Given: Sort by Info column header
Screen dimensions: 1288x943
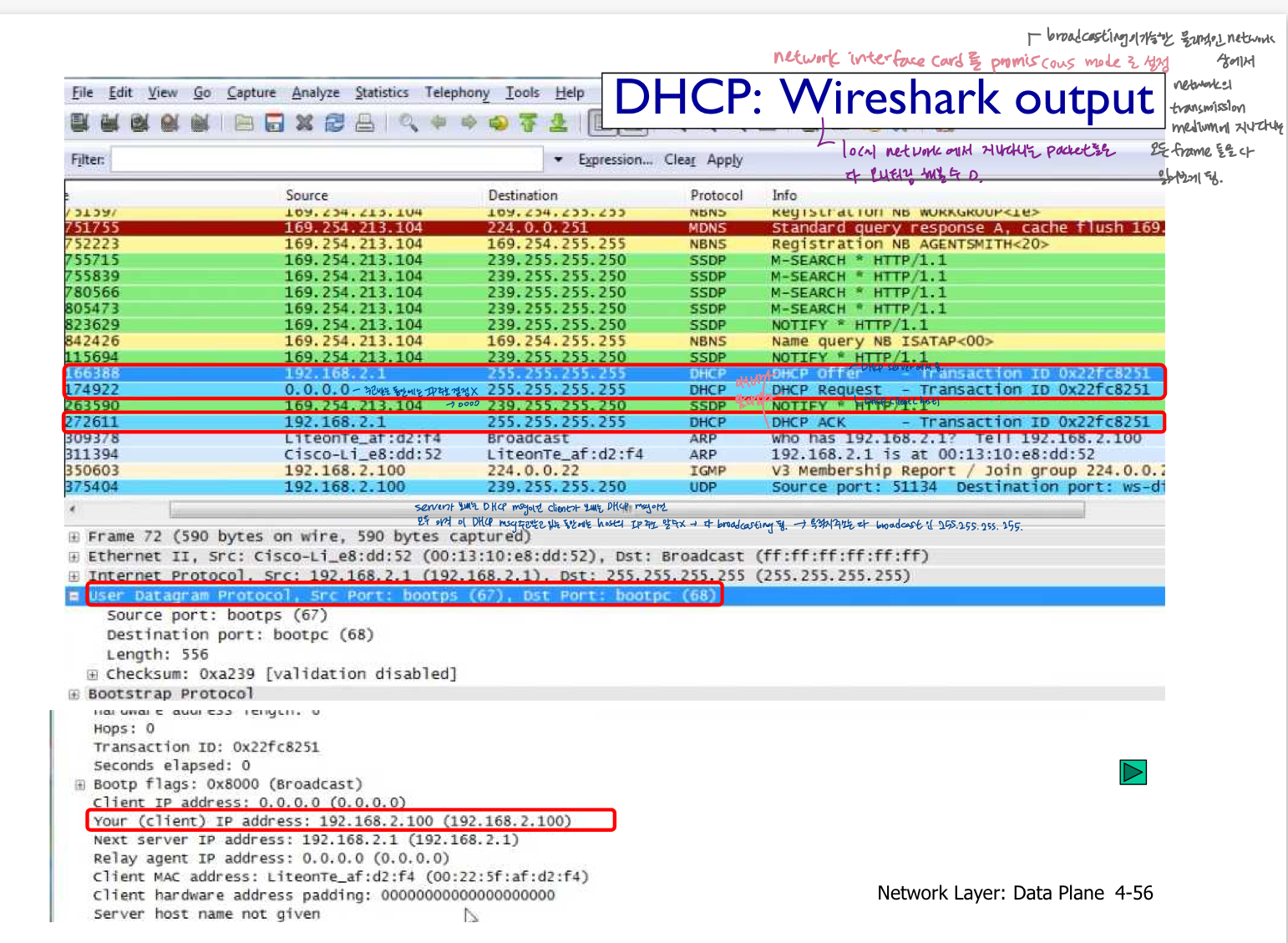Looking at the screenshot, I should coord(784,195).
